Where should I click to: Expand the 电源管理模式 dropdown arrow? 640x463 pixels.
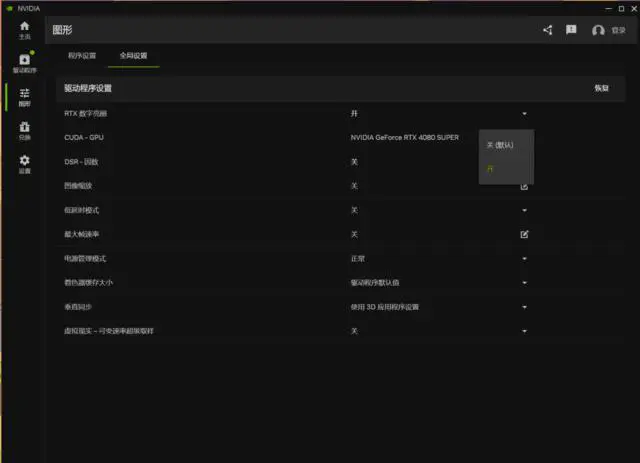pos(524,258)
